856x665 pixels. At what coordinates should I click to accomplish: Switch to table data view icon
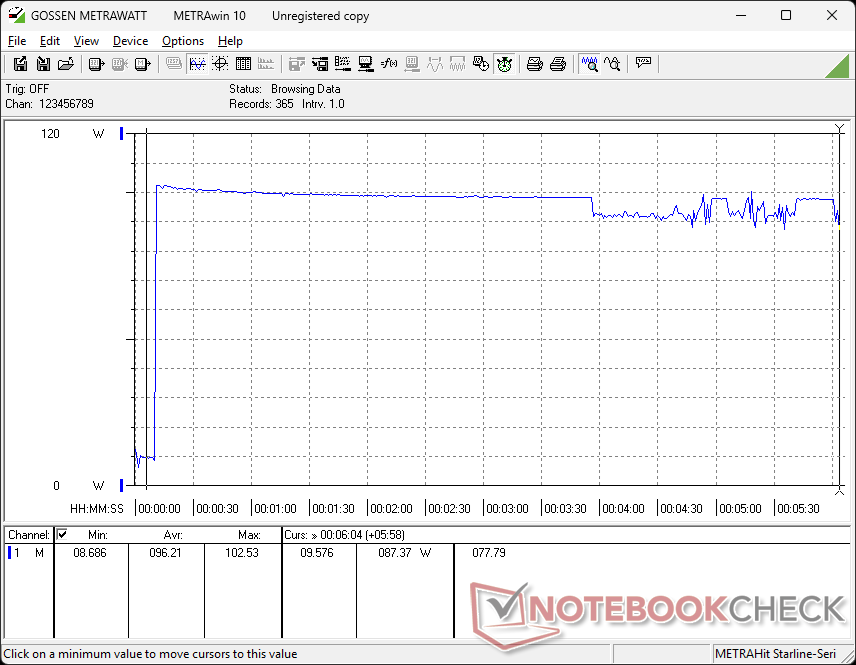point(243,64)
